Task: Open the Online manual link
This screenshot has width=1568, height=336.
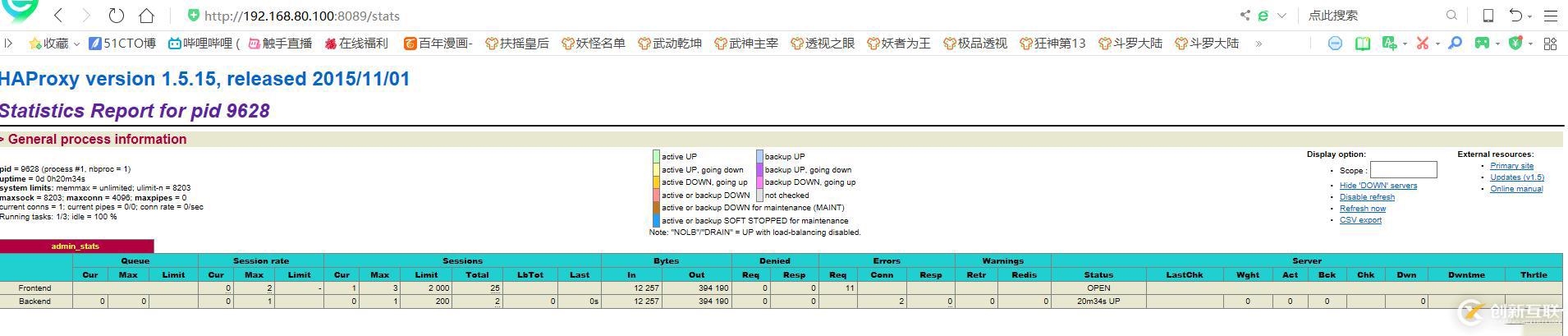Action: click(x=1516, y=189)
